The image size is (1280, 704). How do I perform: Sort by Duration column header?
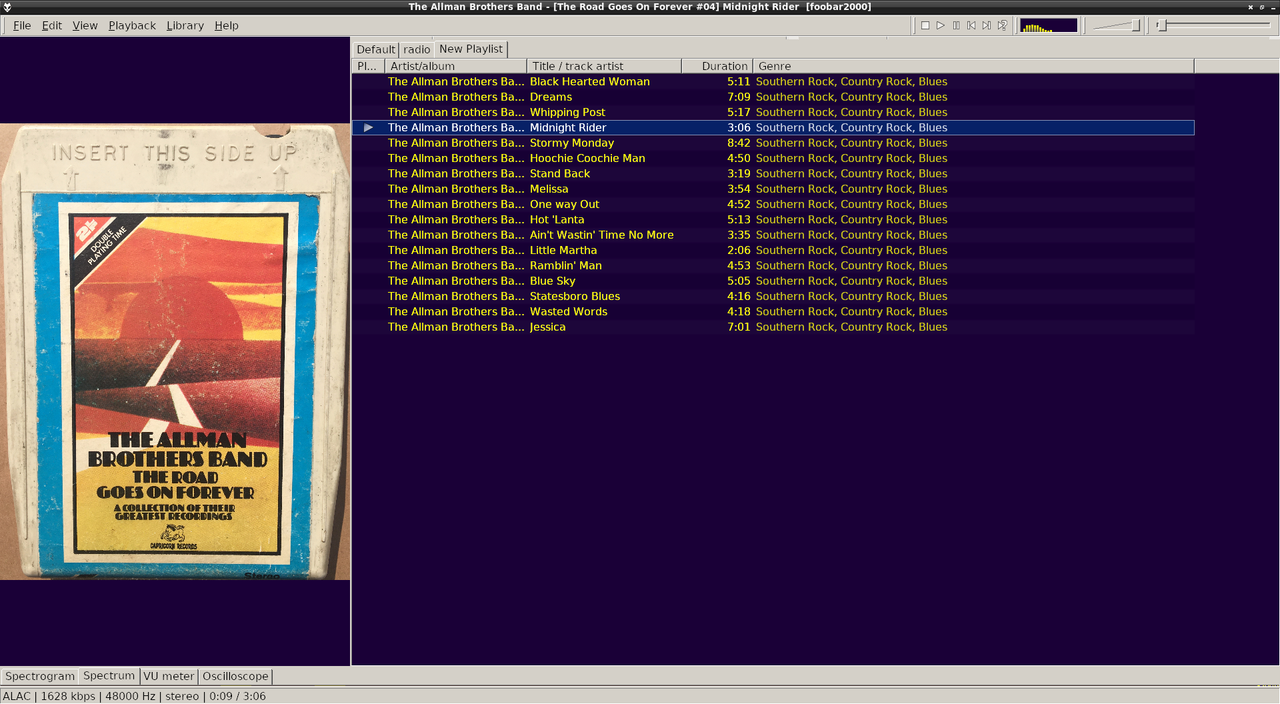click(x=717, y=66)
